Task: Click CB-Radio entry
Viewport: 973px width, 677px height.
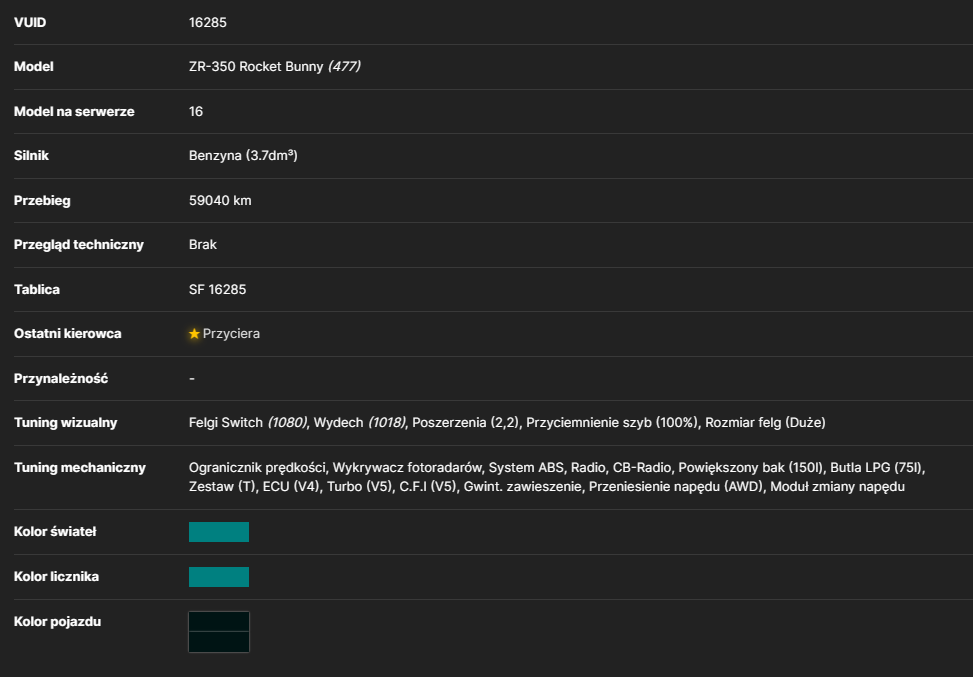Action: click(x=642, y=468)
